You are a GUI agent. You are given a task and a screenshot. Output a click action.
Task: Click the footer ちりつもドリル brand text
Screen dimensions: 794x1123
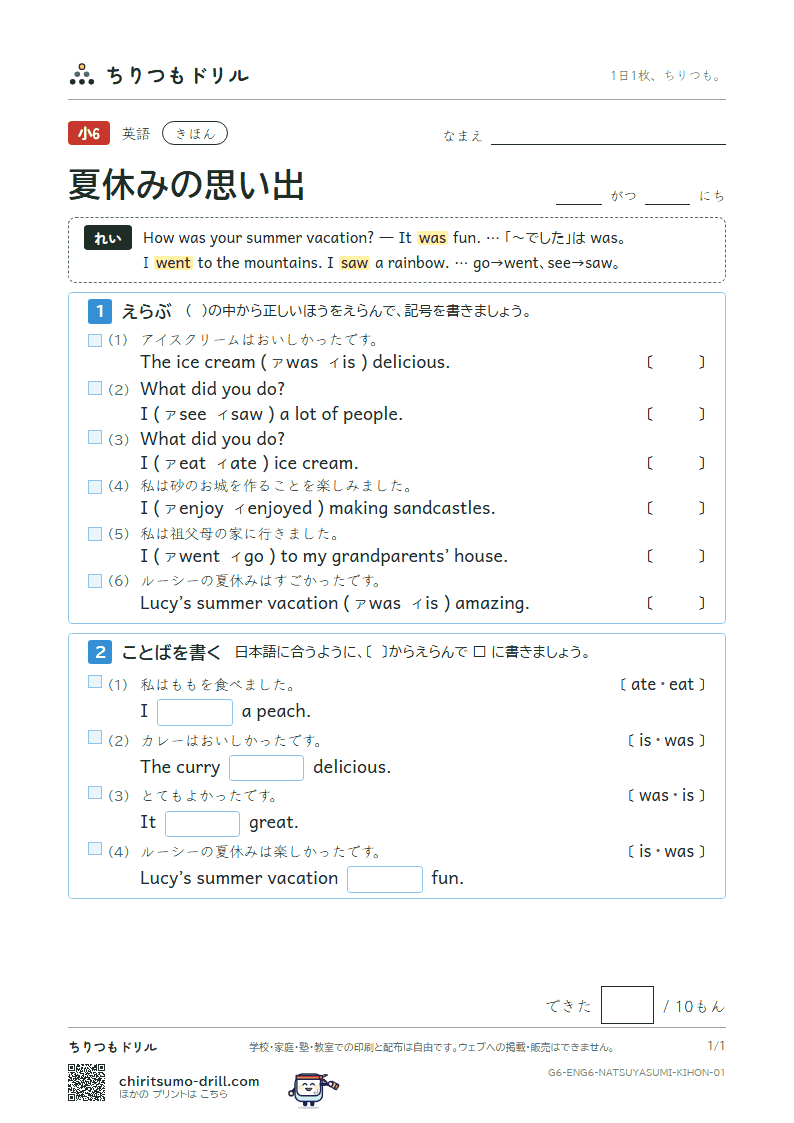coord(113,1047)
